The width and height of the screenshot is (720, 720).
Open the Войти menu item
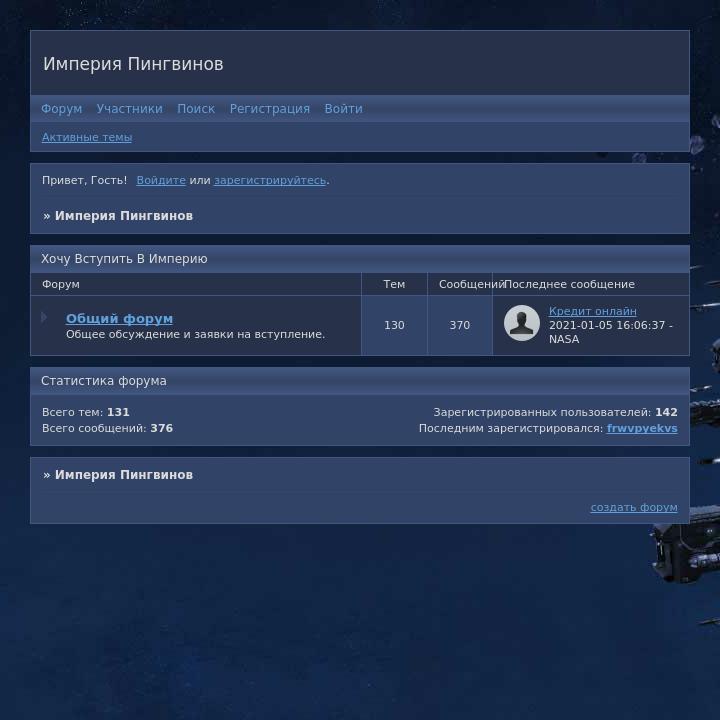pyautogui.click(x=343, y=109)
